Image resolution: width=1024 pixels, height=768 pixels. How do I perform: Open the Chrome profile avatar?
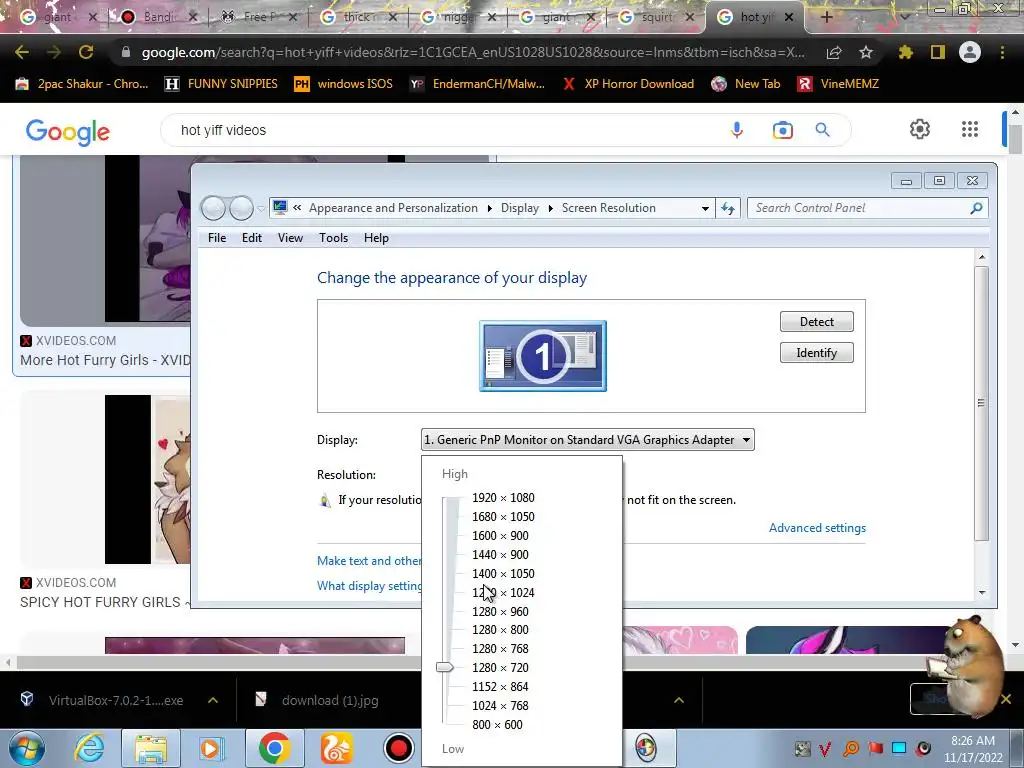click(970, 52)
